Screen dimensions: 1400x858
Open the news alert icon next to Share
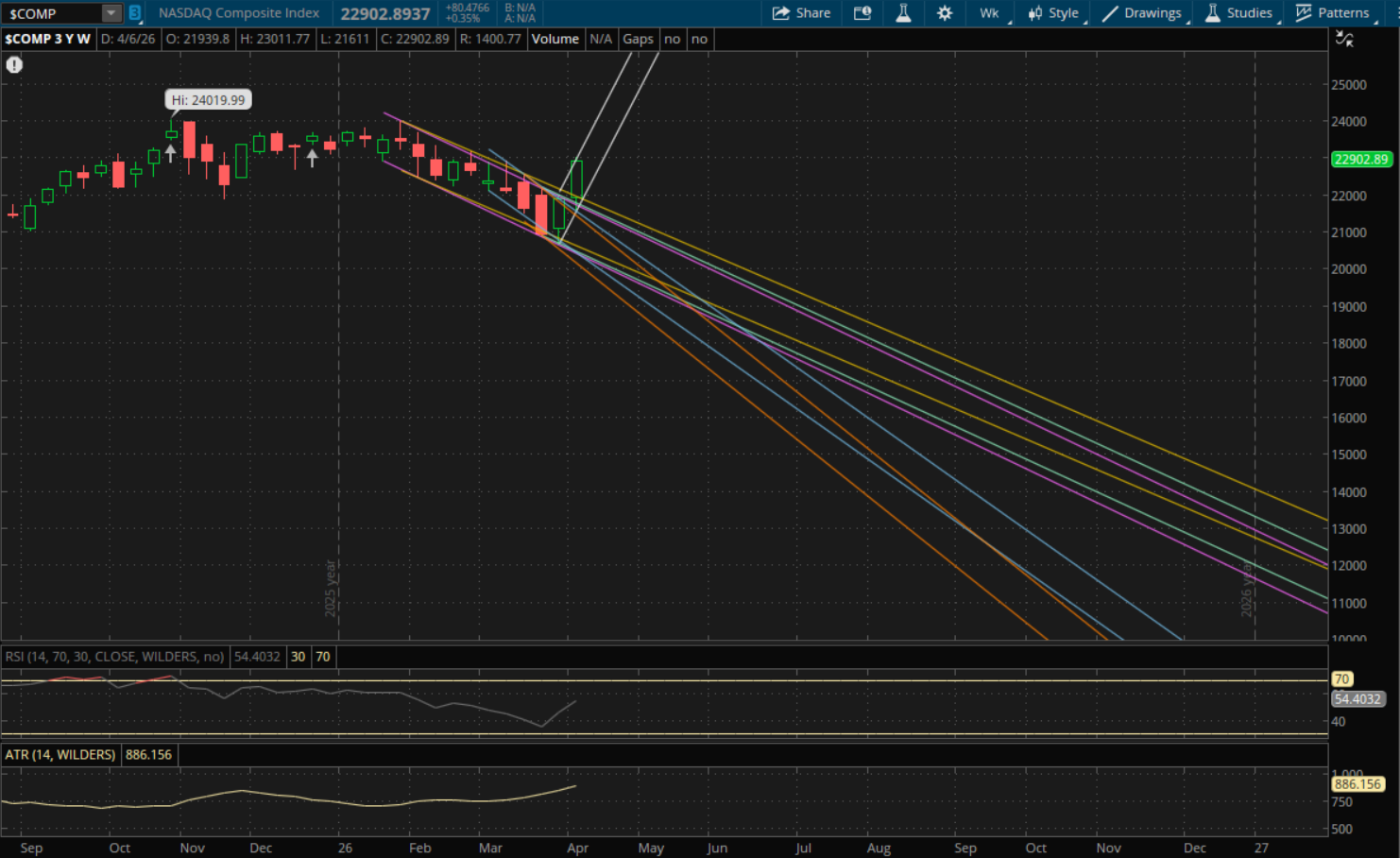862,13
